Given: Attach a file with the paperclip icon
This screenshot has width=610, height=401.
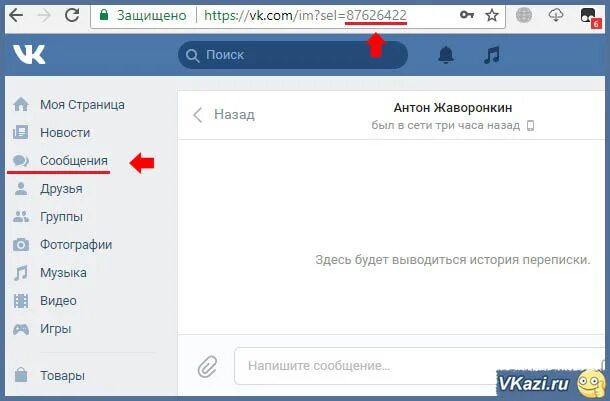Looking at the screenshot, I should click(207, 366).
